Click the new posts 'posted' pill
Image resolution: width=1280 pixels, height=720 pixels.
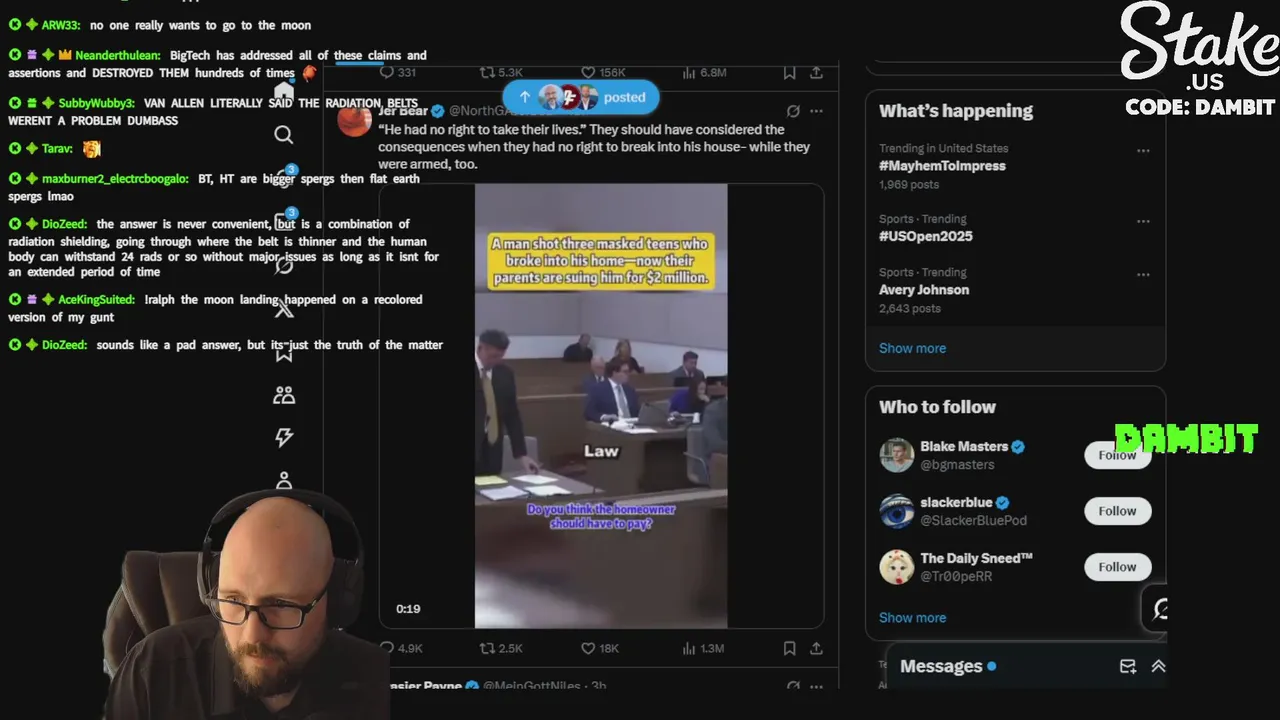581,97
